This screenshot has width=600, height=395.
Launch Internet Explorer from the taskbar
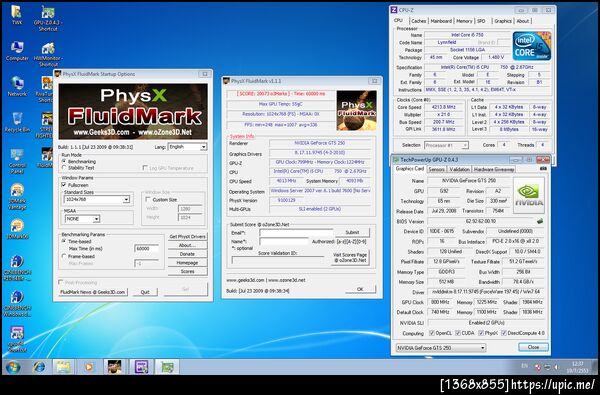coord(39,367)
